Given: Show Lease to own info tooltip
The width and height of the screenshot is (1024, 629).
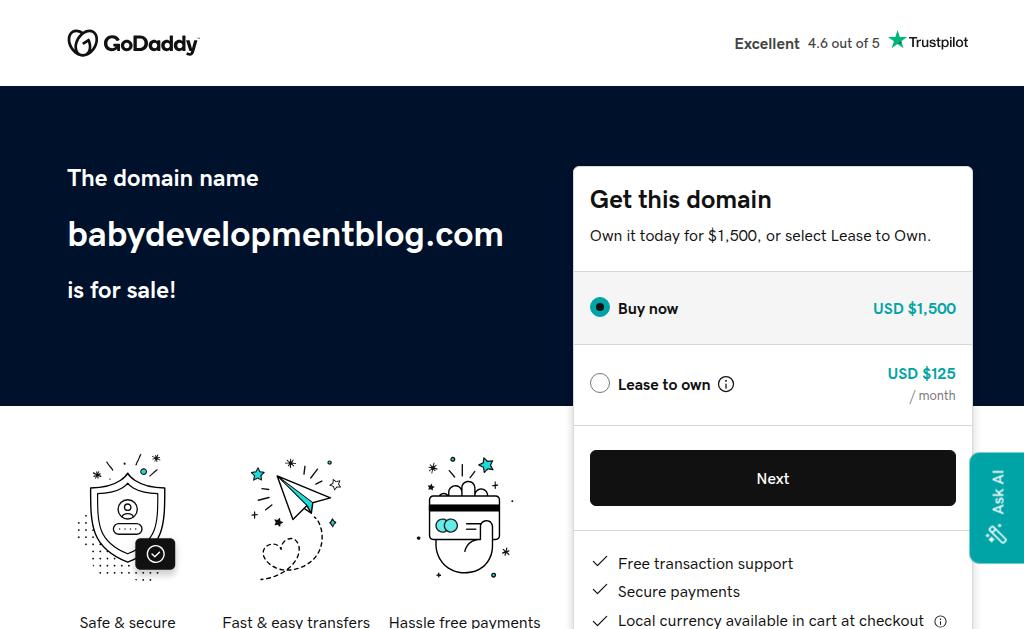Looking at the screenshot, I should pos(726,384).
